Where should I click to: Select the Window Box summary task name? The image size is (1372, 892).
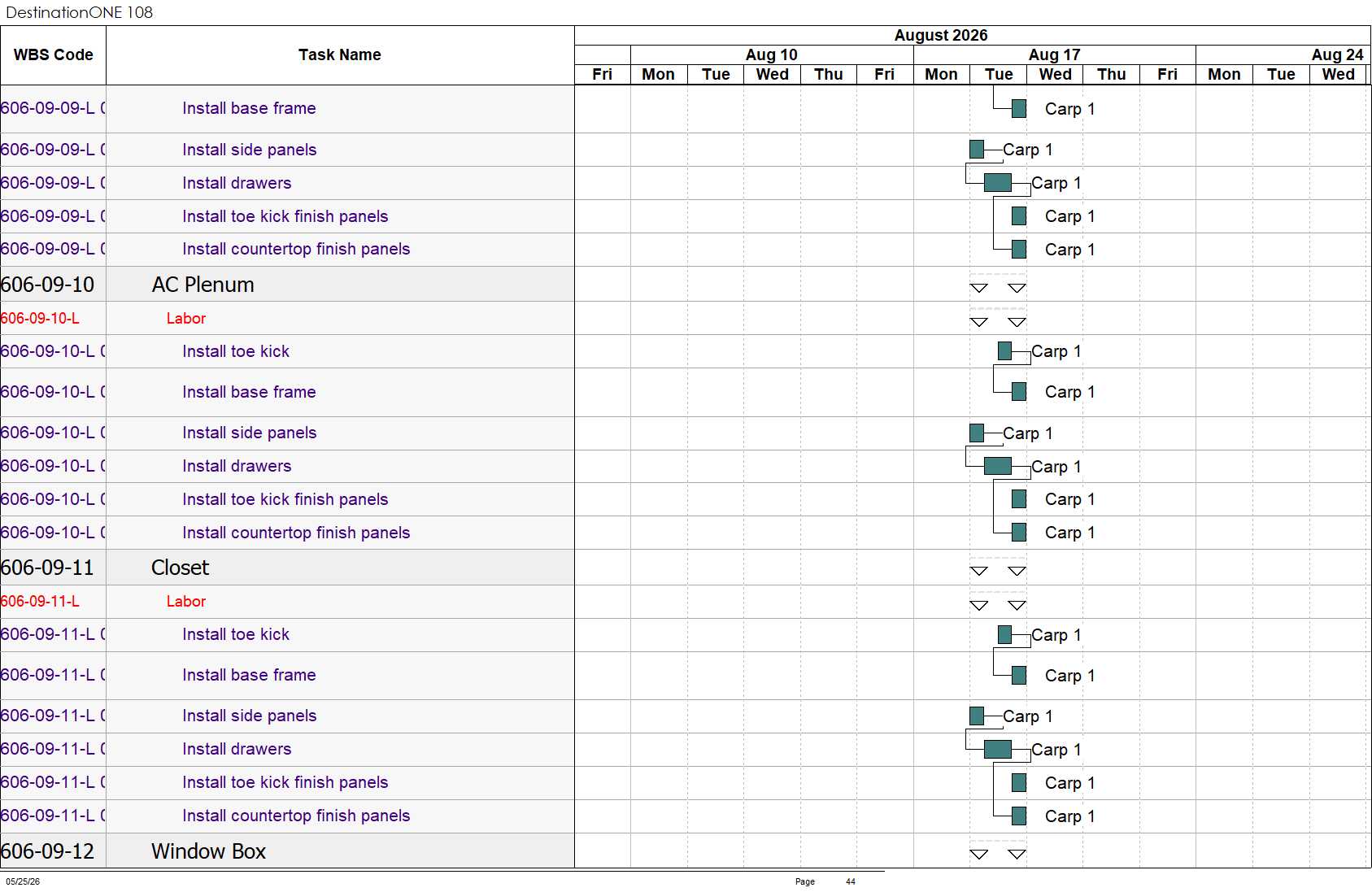pyautogui.click(x=208, y=851)
